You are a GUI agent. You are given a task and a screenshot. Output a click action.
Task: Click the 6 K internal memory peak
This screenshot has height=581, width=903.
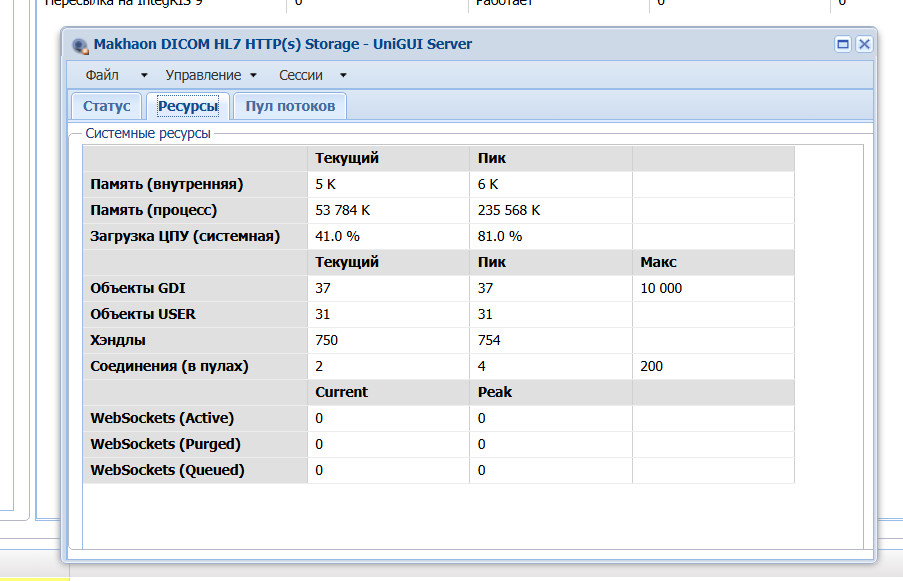point(488,184)
